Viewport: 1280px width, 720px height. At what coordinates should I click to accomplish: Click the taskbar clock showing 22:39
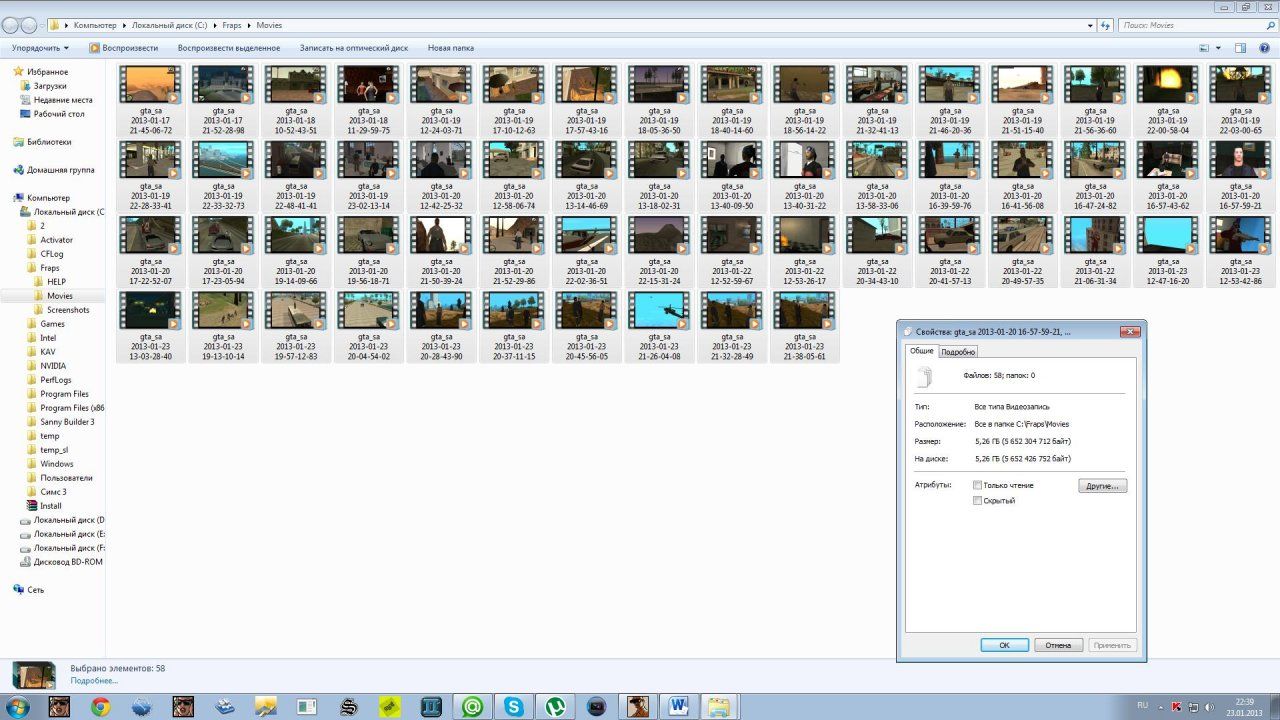(1244, 707)
